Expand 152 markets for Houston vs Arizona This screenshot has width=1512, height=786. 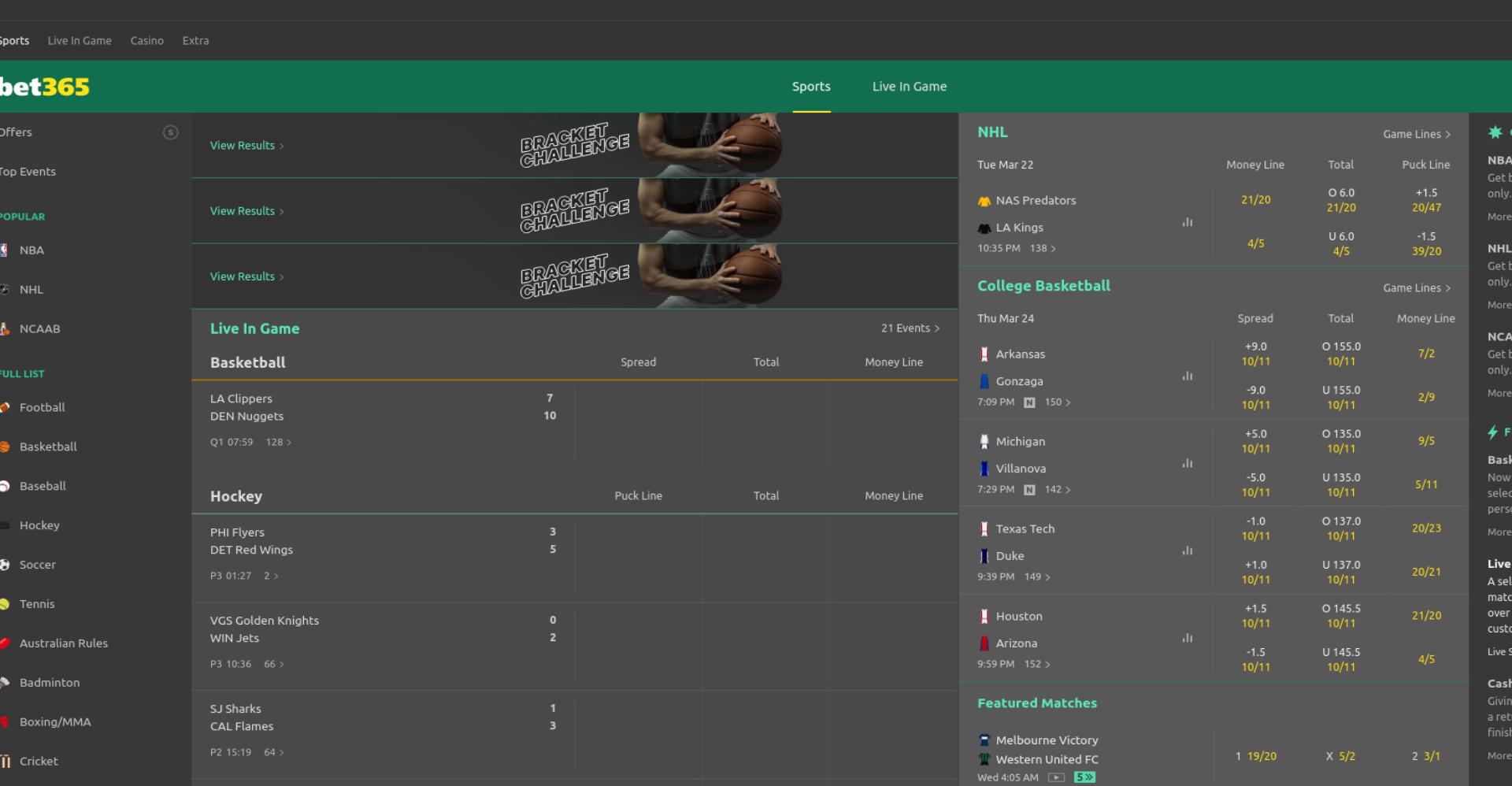point(1037,665)
